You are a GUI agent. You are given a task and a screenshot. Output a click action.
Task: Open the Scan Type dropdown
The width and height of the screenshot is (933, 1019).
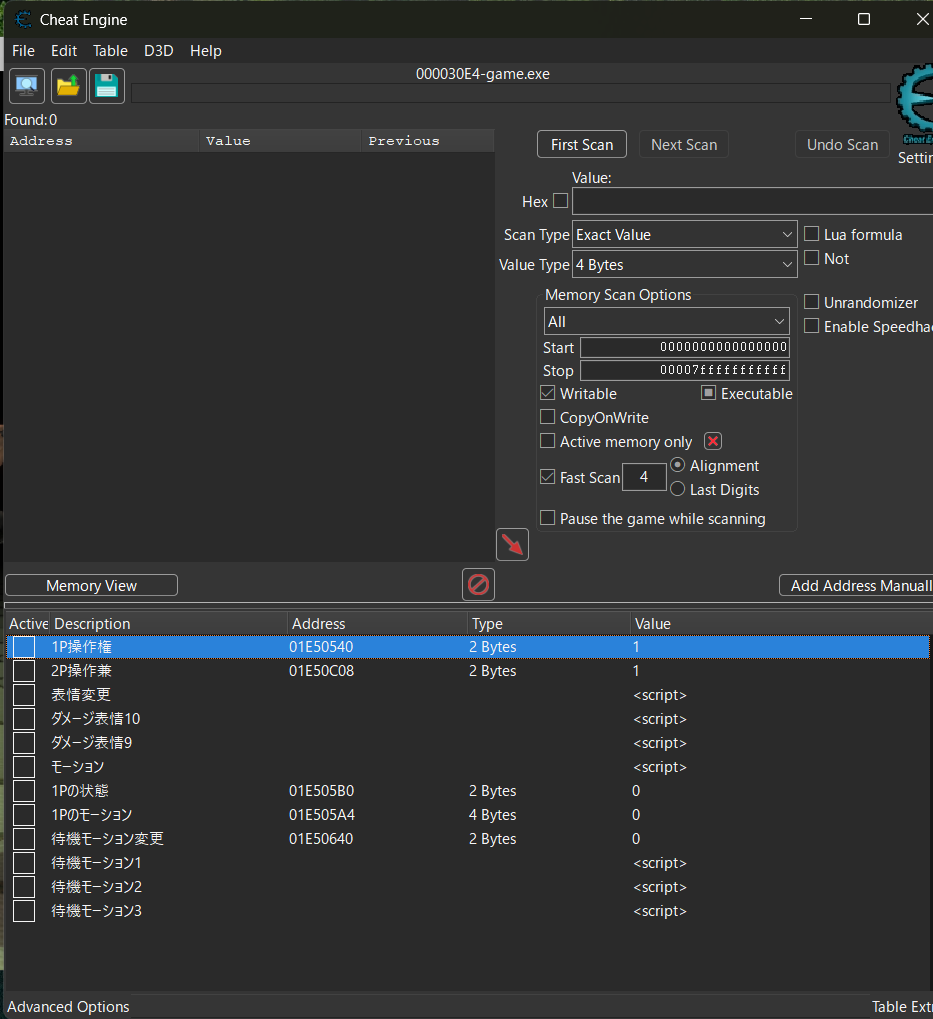coord(684,235)
